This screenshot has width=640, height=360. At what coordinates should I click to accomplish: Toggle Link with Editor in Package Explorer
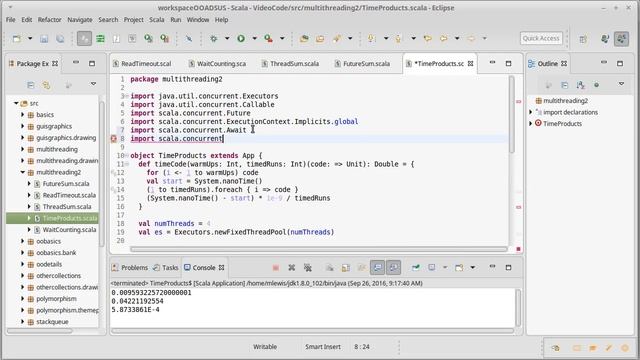coord(46,85)
